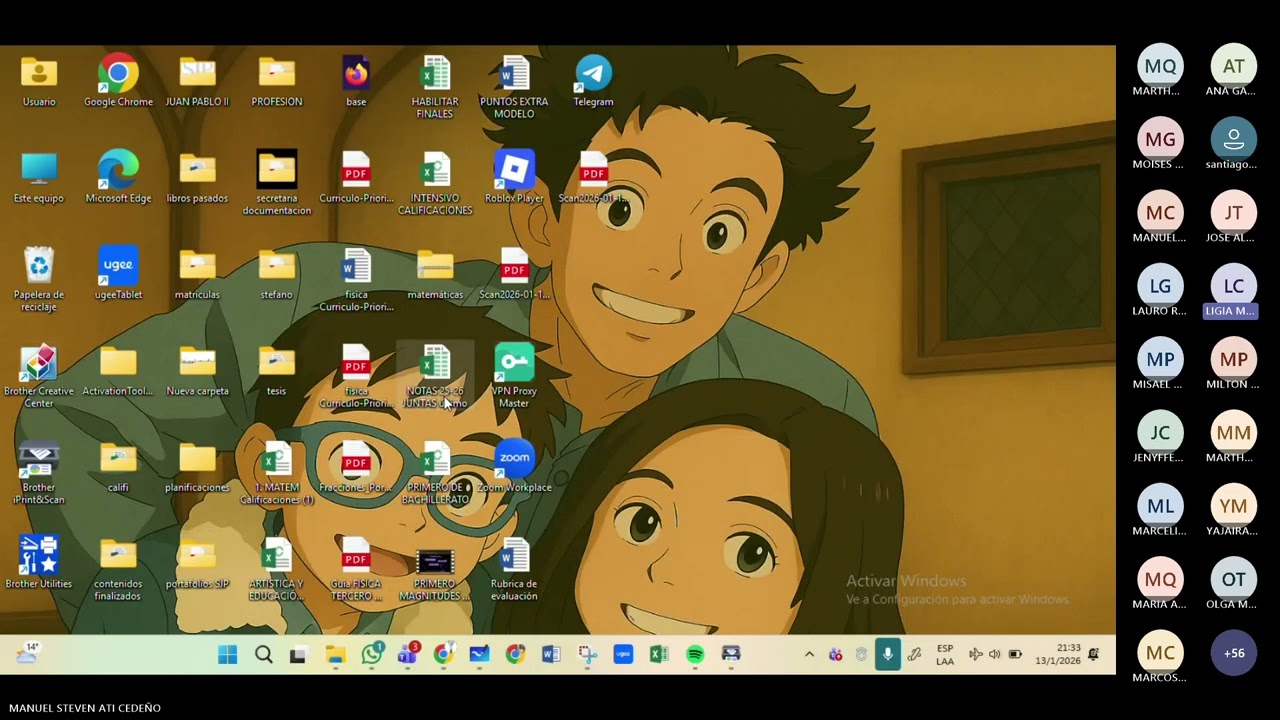The height and width of the screenshot is (720, 1280).
Task: Select PRIMERO DE BACHILLERATO Excel file
Action: click(435, 473)
